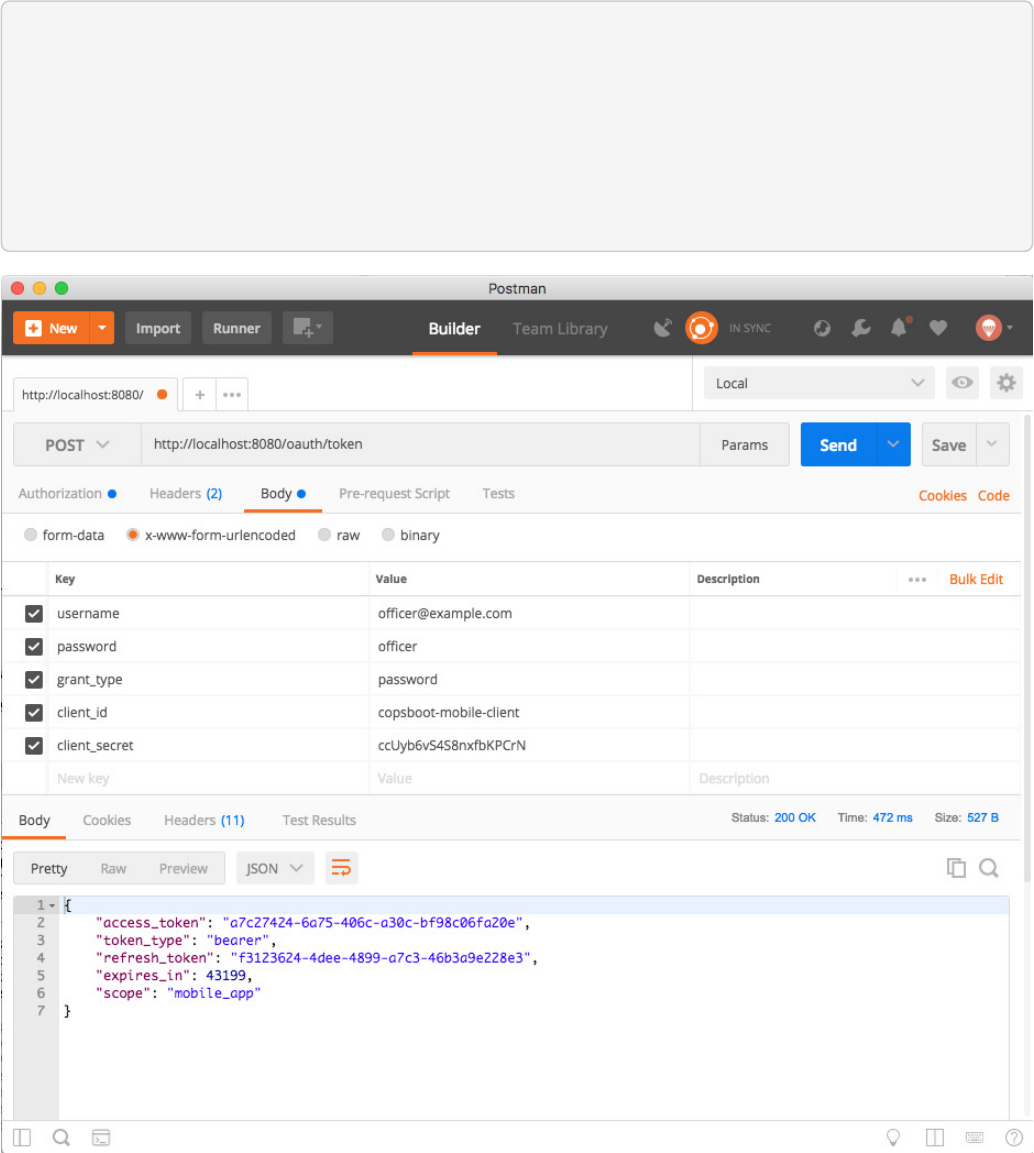Click environment quick look eye icon
Image resolution: width=1034 pixels, height=1153 pixels.
[962, 382]
